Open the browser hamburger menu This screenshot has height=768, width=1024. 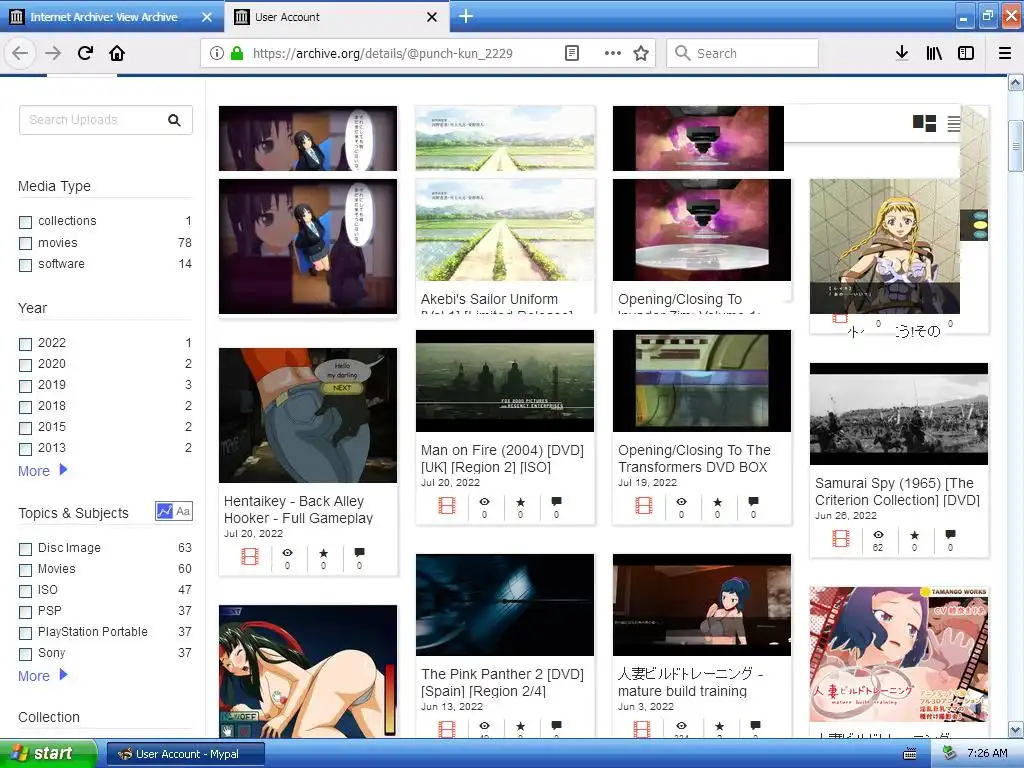pyautogui.click(x=1005, y=53)
